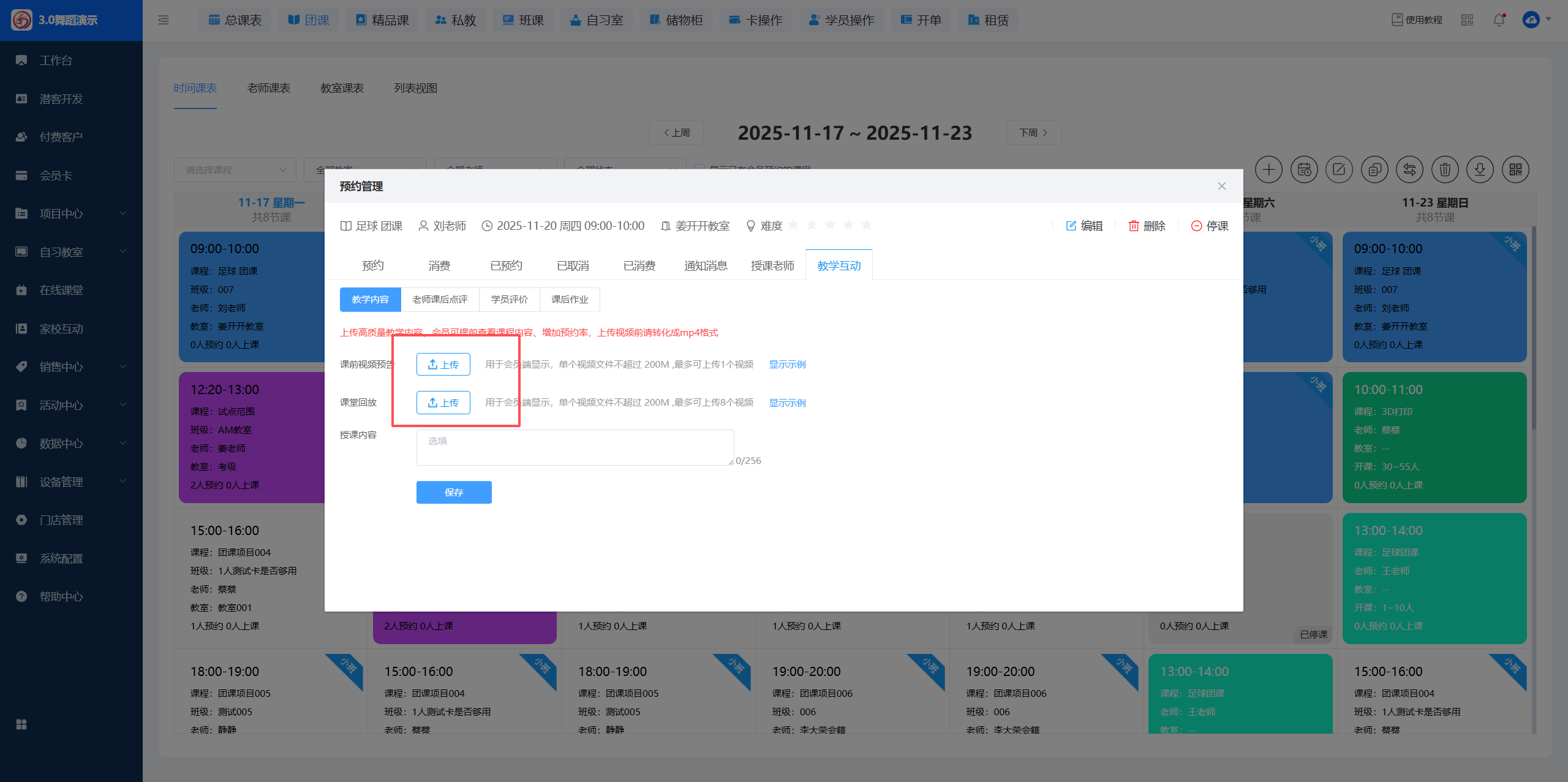Select the 老师课后点评 sub-tab
Screen dimensions: 1568x782
click(440, 300)
